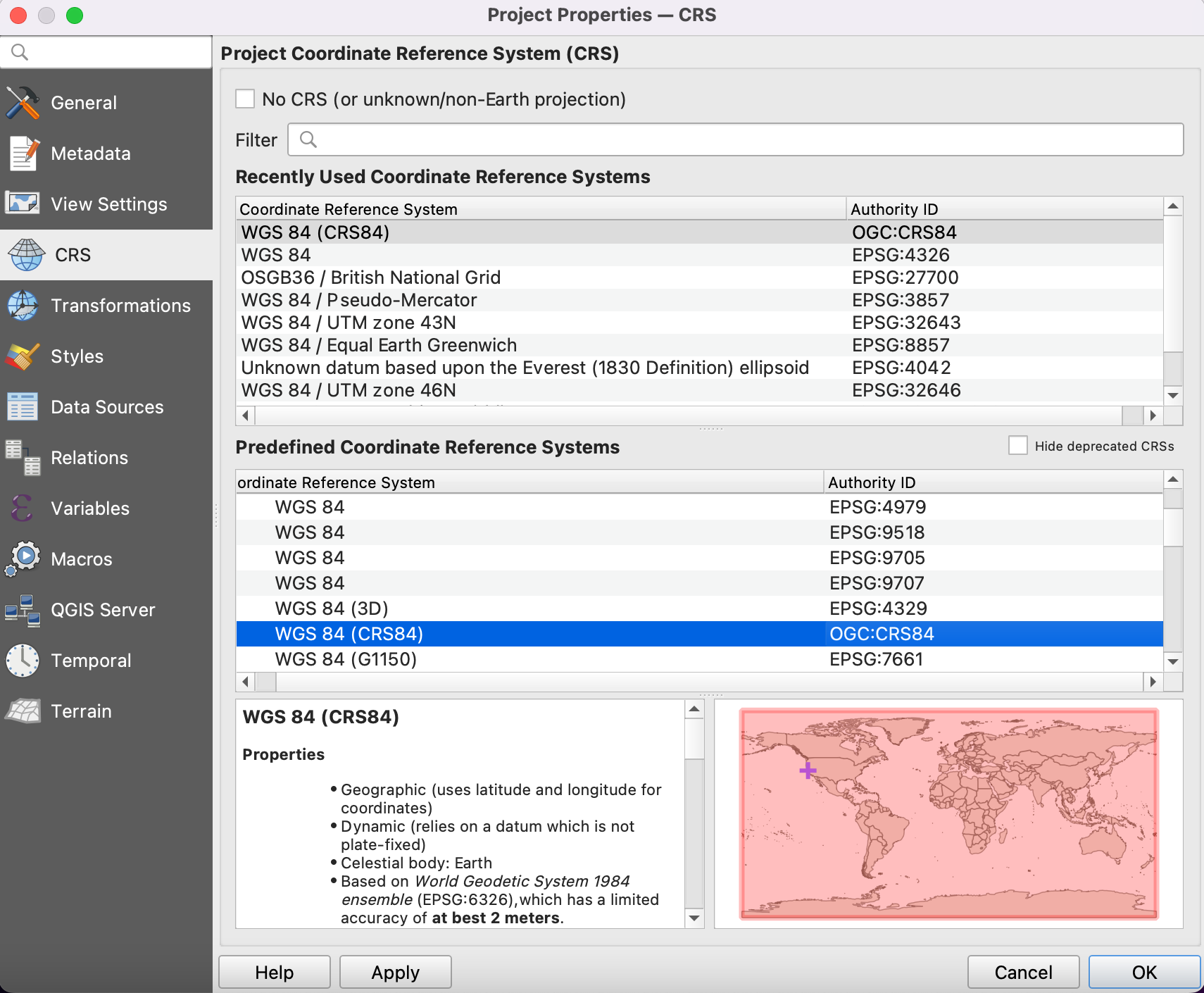
Task: Click the CRS Filter input field
Action: coord(735,140)
